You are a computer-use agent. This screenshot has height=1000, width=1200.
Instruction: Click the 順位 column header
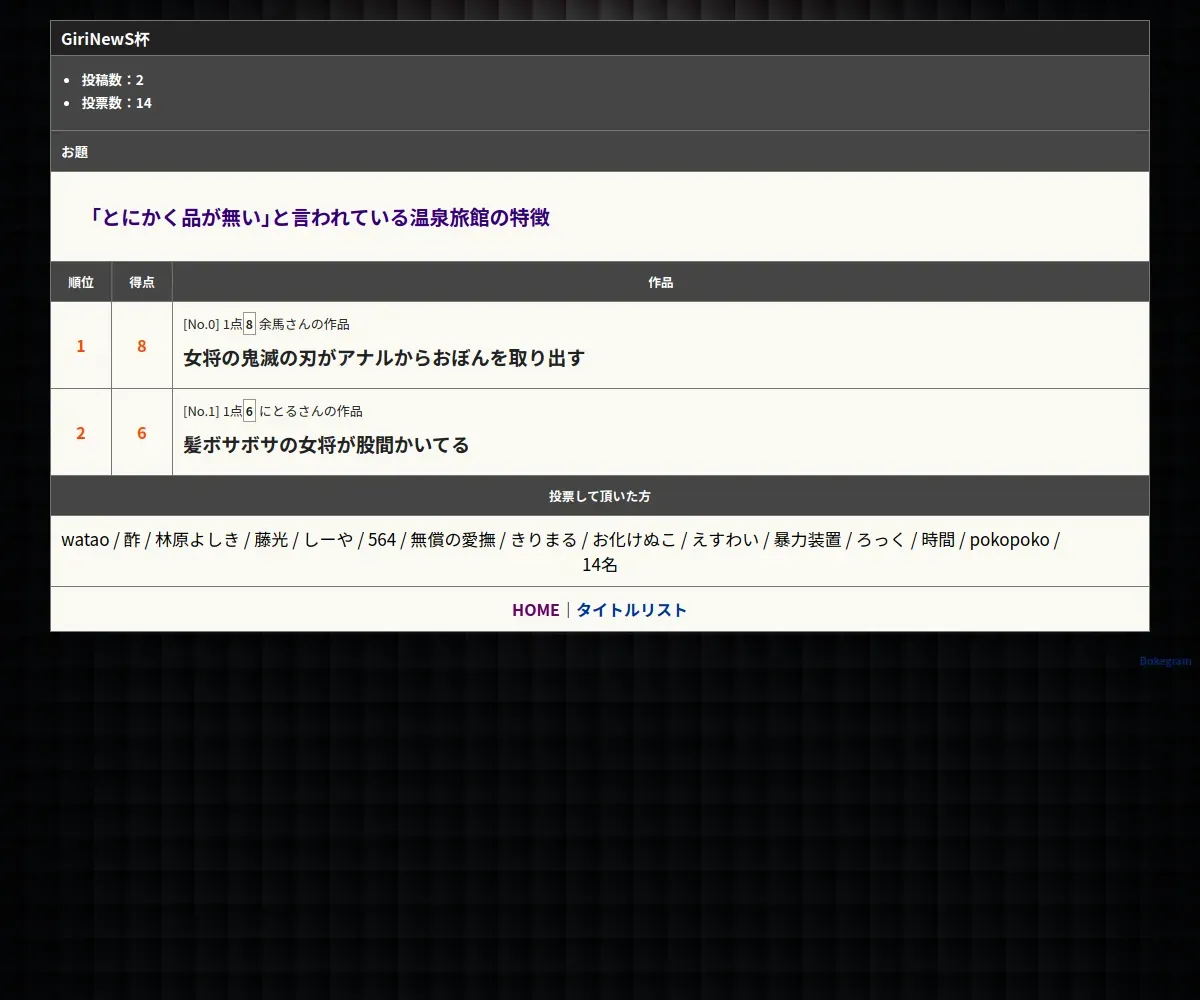pos(81,282)
